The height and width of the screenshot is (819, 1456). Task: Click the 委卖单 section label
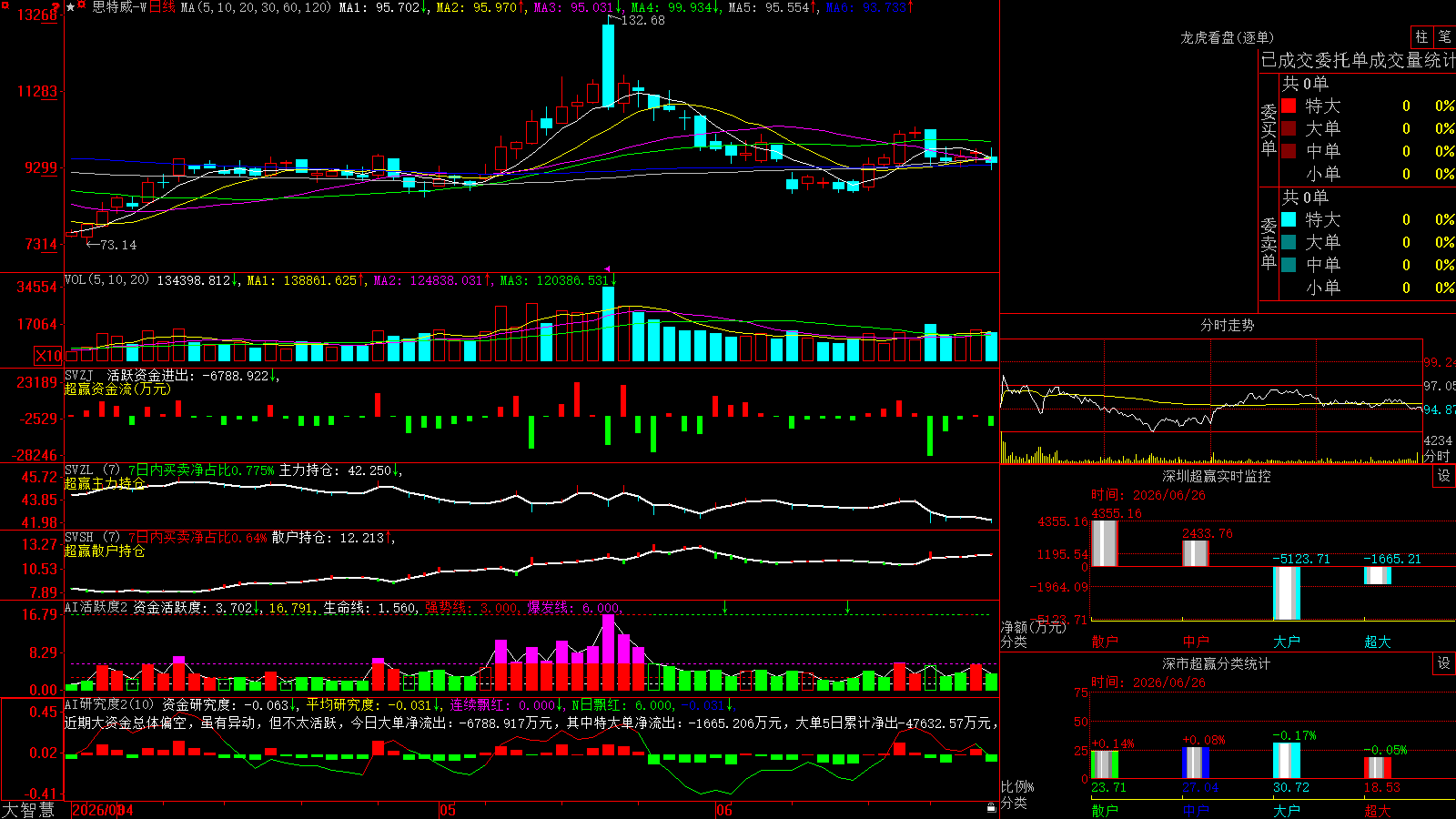pyautogui.click(x=1269, y=244)
